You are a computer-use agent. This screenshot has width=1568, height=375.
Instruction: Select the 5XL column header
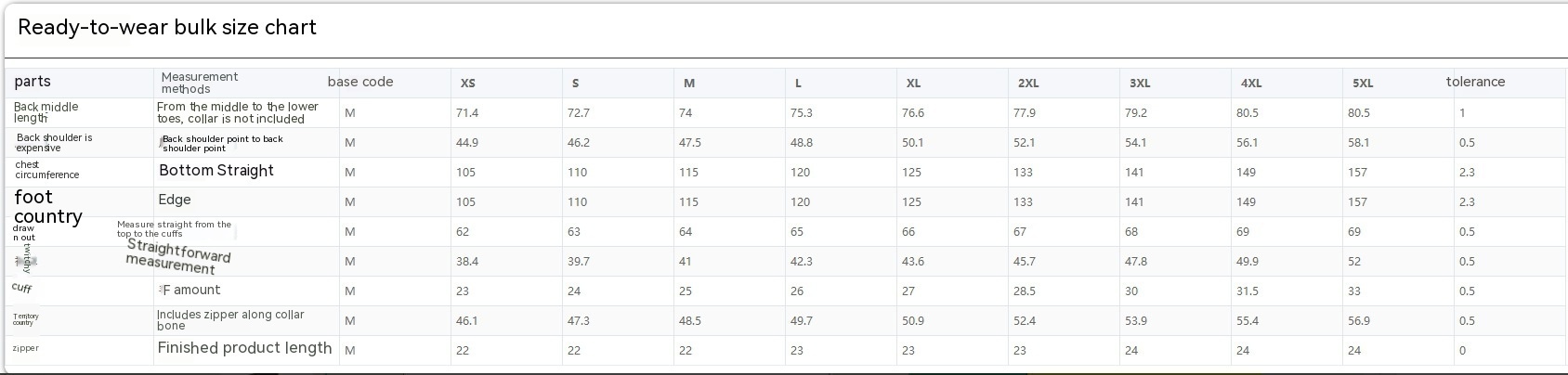point(1363,84)
